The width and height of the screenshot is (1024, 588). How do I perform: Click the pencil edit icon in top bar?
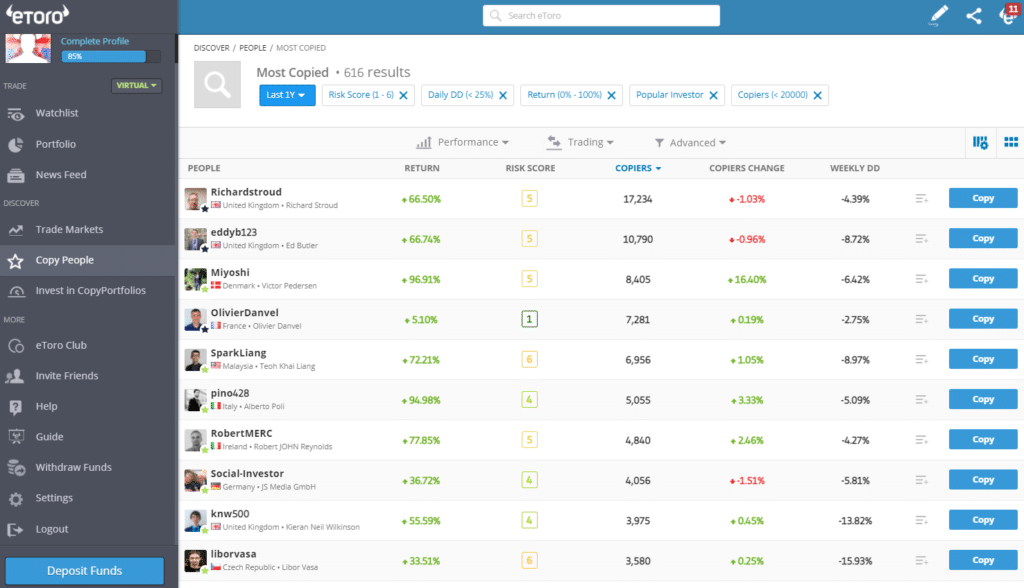click(x=938, y=16)
